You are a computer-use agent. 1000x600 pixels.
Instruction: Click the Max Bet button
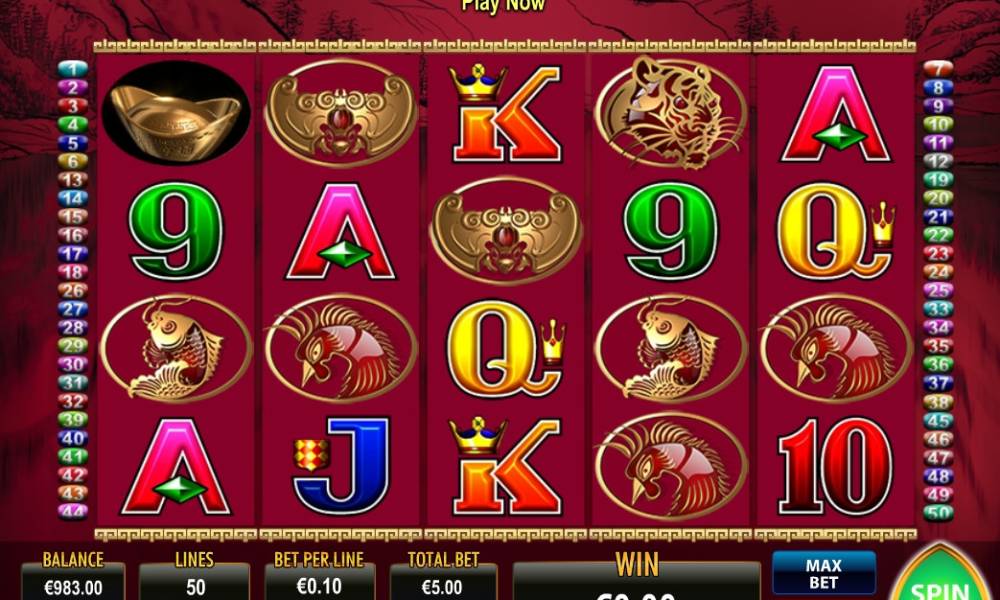[823, 573]
